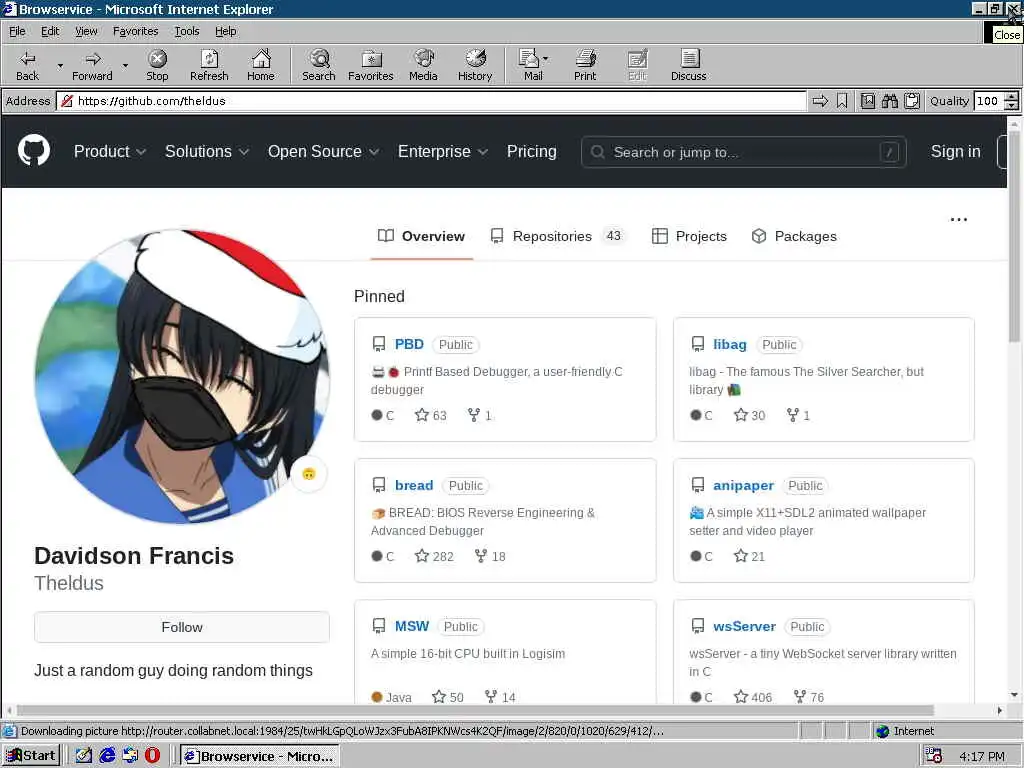This screenshot has width=1024, height=768.
Task: Open the Tools menu
Action: tap(186, 31)
